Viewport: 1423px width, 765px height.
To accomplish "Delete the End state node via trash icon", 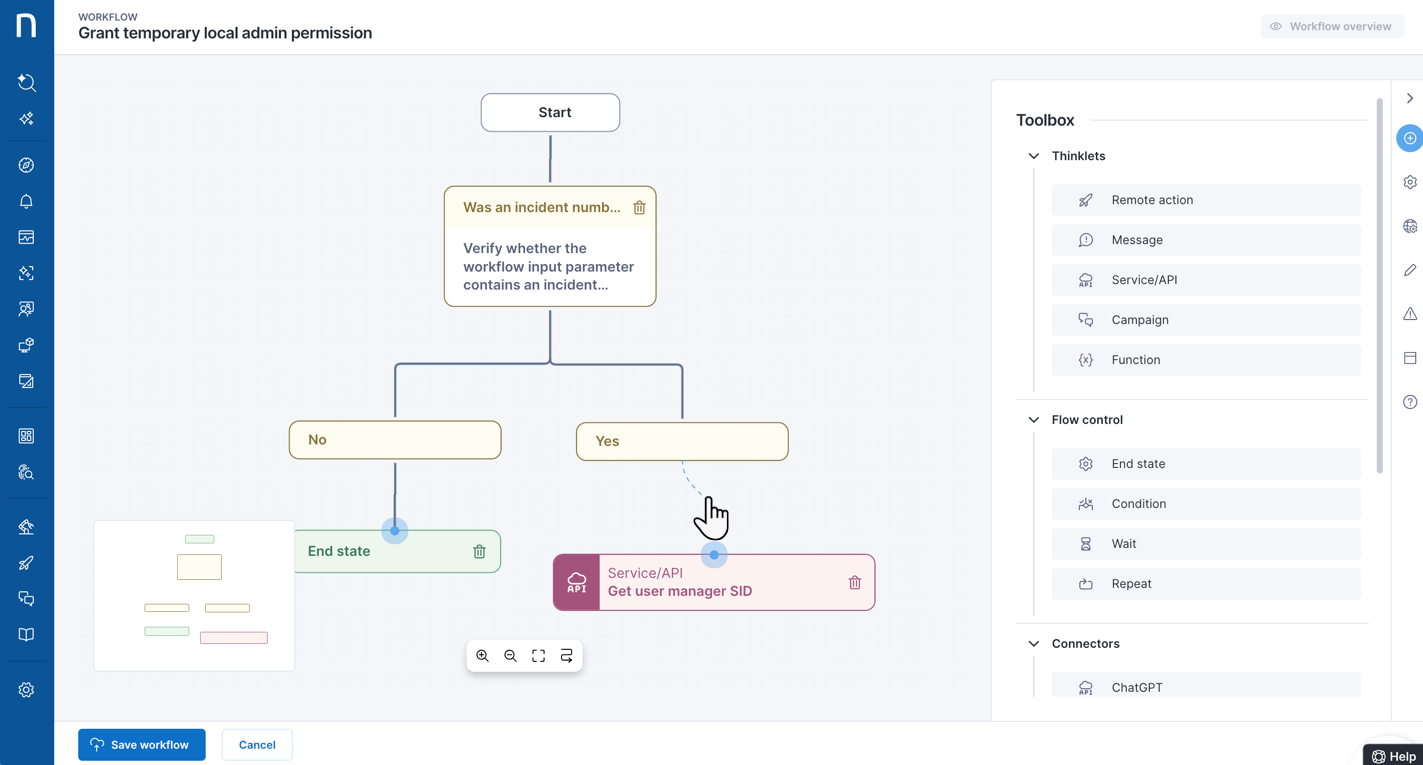I will tap(479, 552).
